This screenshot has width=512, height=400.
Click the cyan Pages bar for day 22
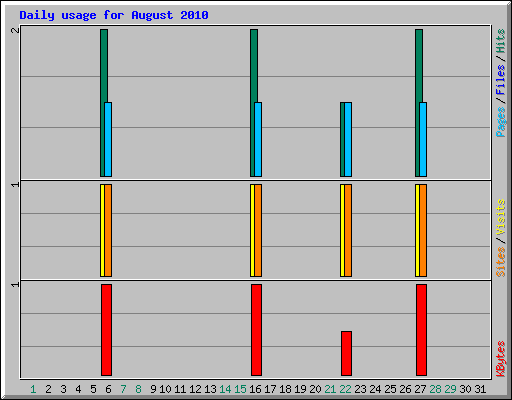pos(348,139)
